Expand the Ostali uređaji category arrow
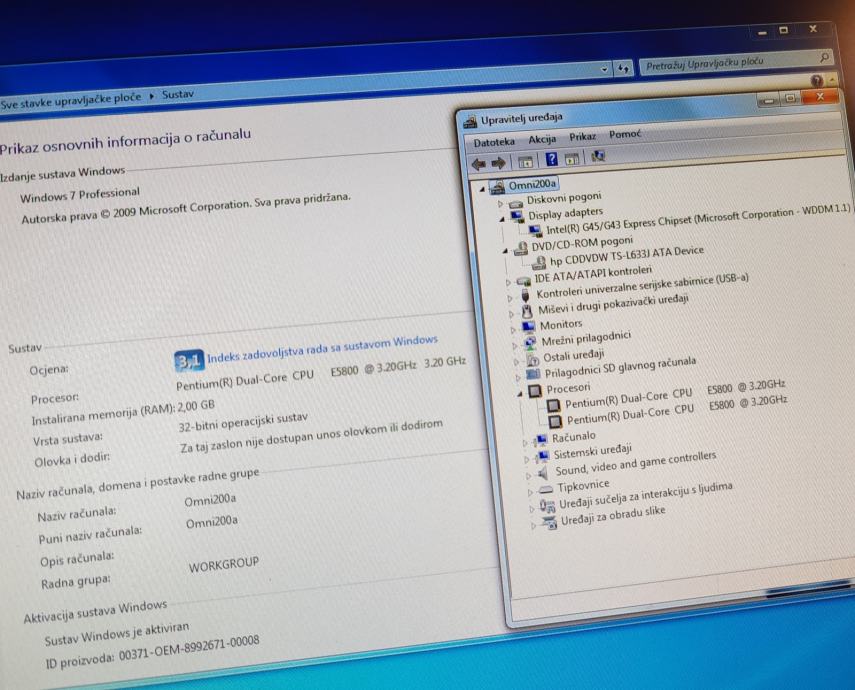 517,362
